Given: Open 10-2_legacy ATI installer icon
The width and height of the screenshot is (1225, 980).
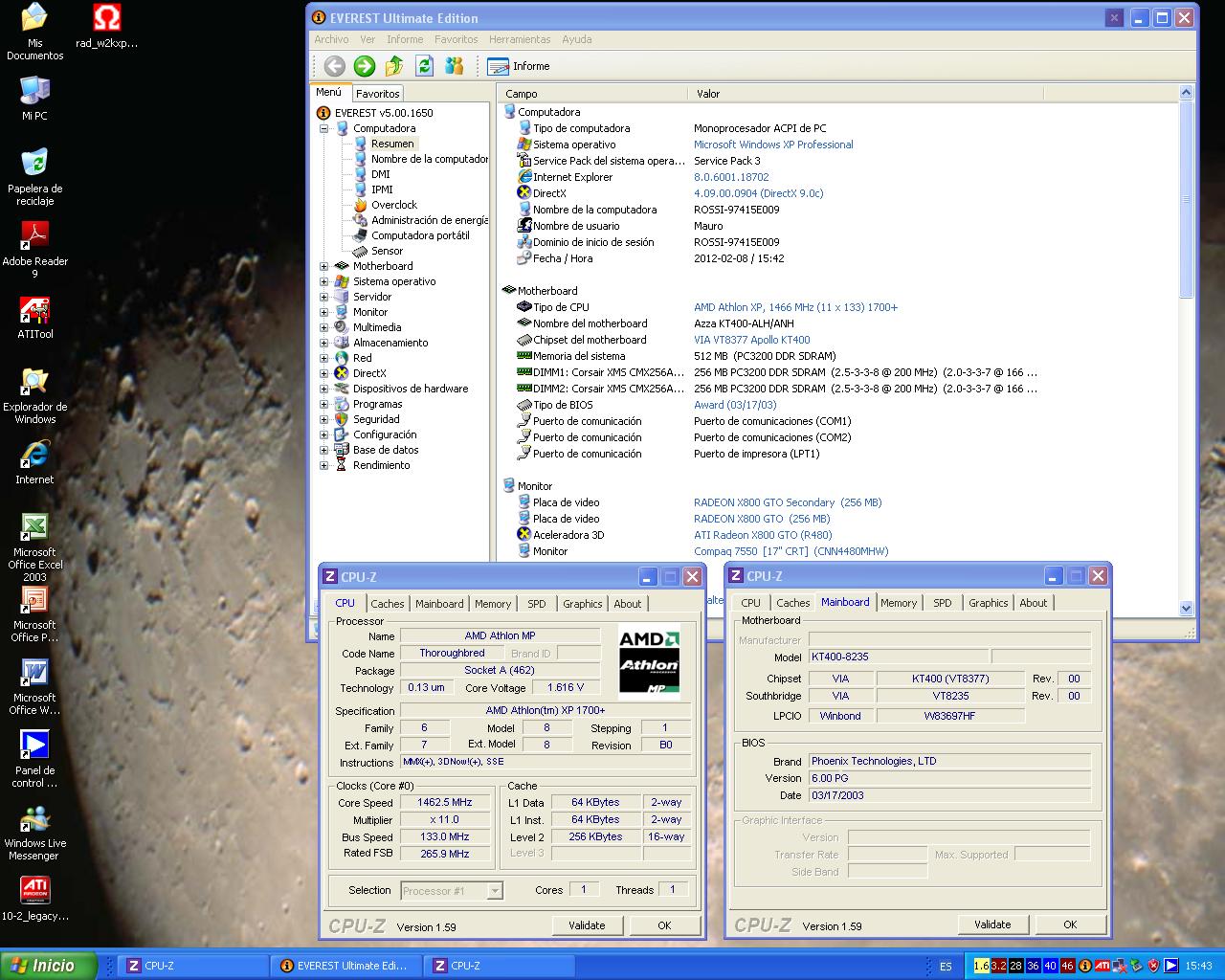Looking at the screenshot, I should (34, 899).
